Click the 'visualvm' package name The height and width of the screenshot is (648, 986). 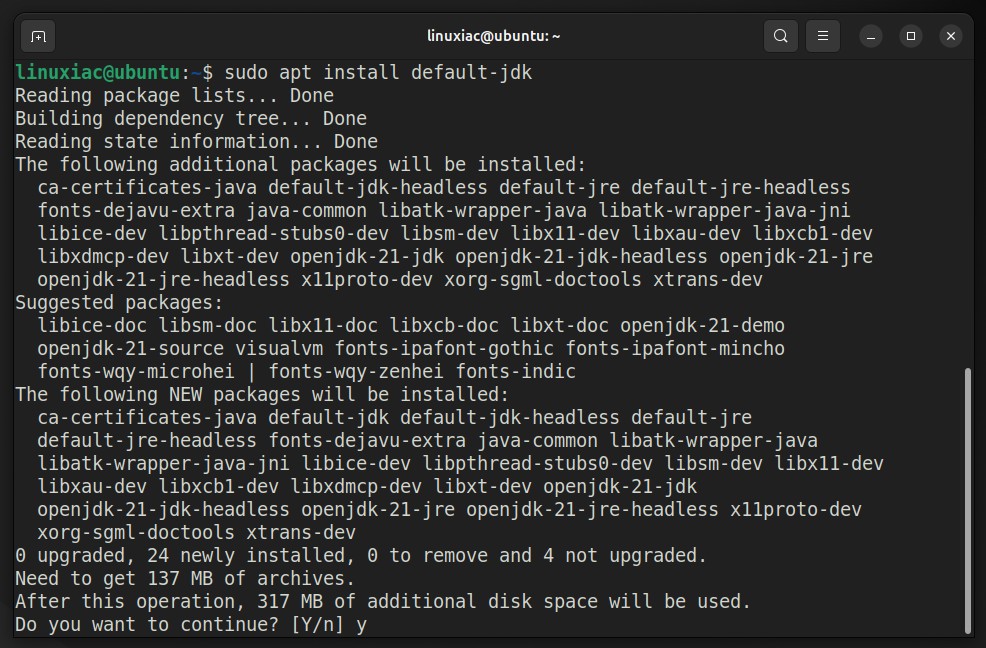click(x=279, y=349)
